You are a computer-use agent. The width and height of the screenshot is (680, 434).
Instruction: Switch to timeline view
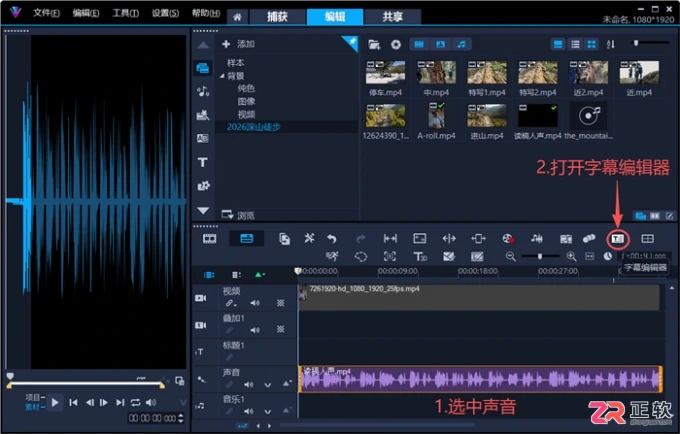[x=246, y=238]
